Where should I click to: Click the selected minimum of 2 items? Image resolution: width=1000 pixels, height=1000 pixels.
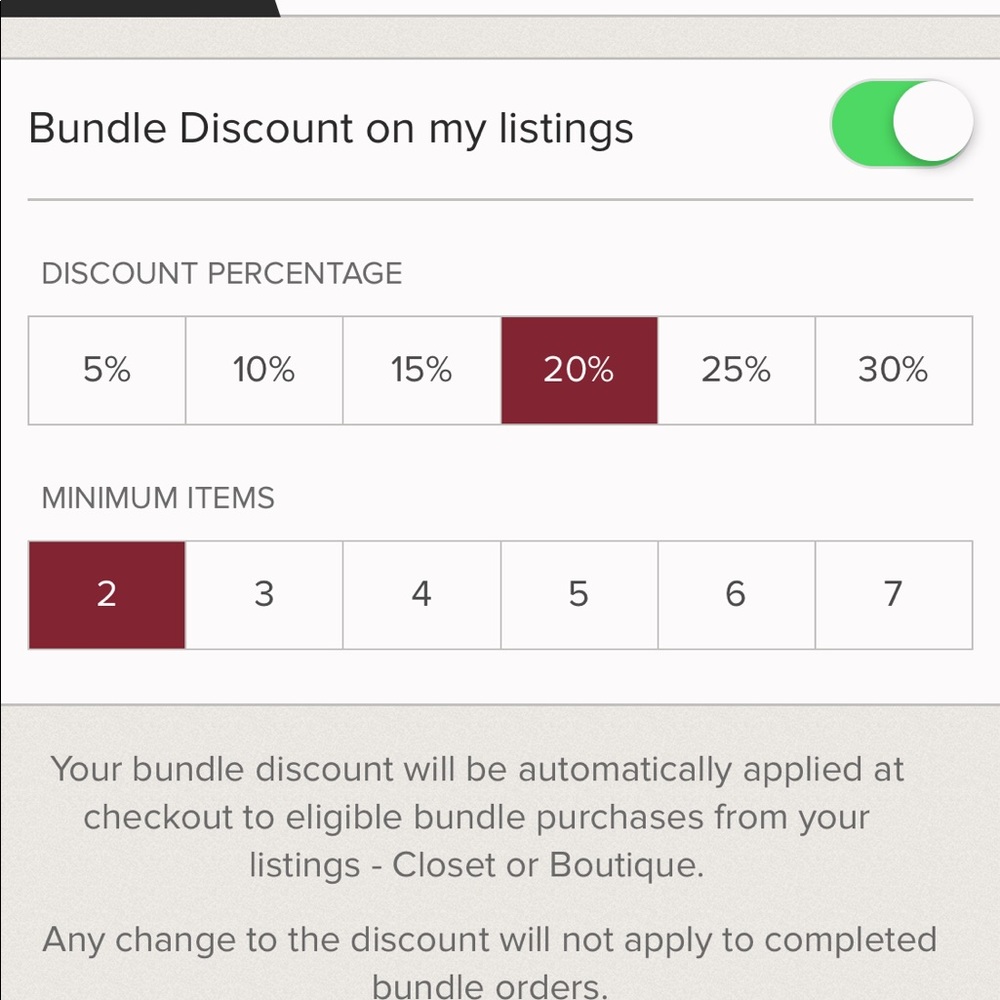(x=107, y=594)
